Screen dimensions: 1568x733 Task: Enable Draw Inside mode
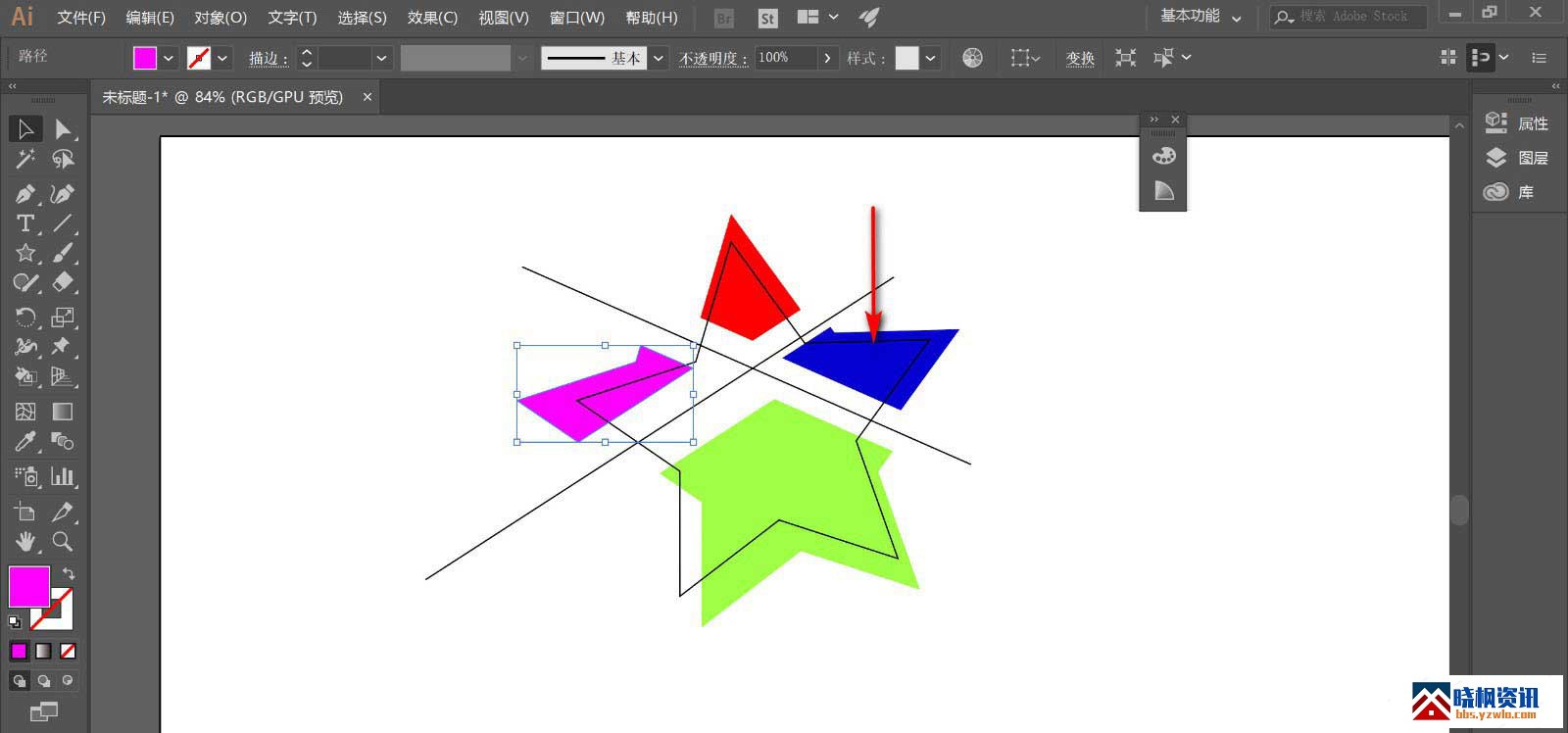pyautogui.click(x=68, y=680)
